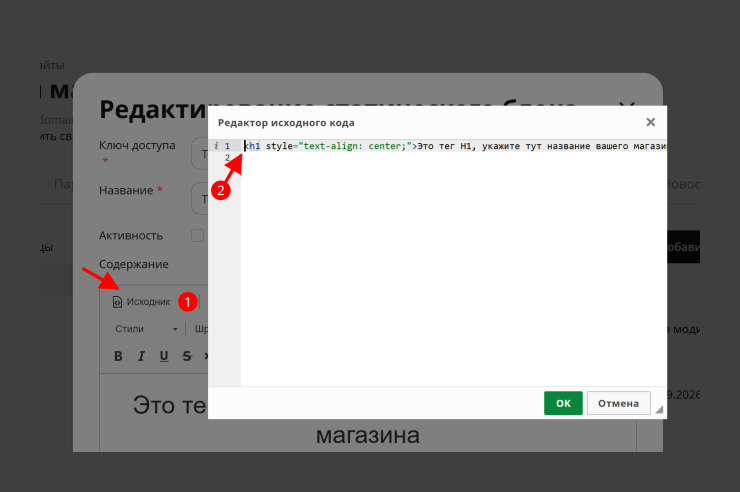Cancel the source editor with Отмена

(618, 403)
